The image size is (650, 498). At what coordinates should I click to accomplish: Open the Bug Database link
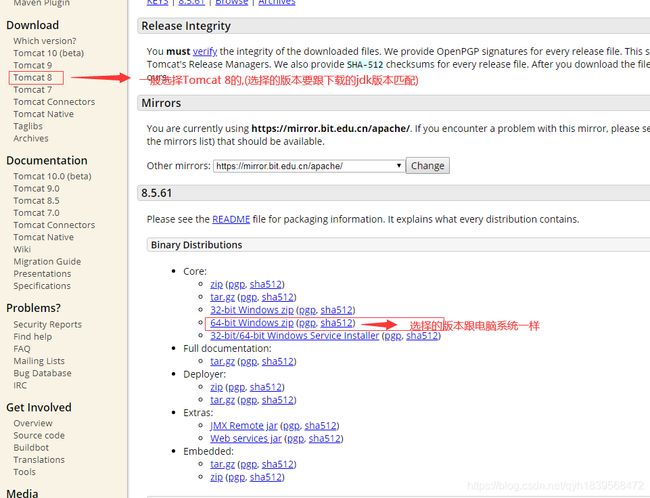coord(42,373)
